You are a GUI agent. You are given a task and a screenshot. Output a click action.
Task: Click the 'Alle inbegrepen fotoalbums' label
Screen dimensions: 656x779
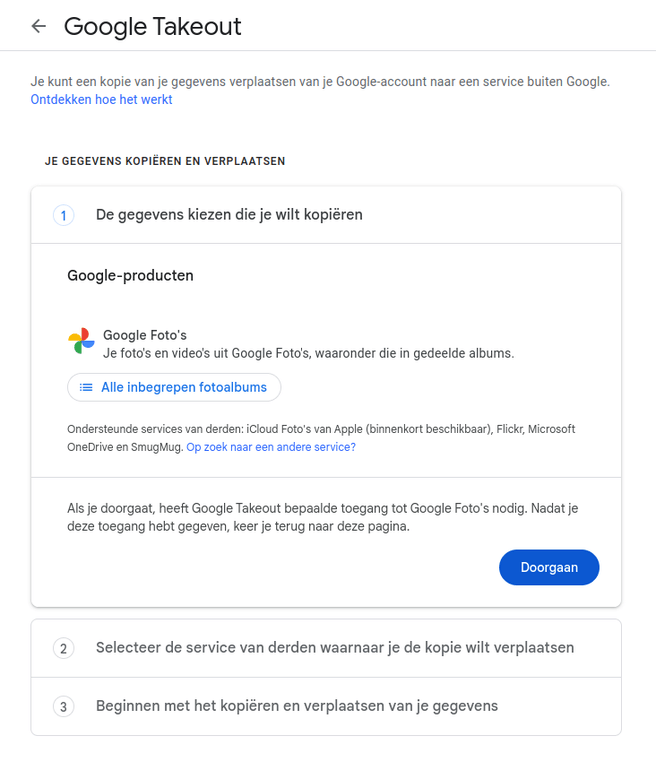(184, 387)
